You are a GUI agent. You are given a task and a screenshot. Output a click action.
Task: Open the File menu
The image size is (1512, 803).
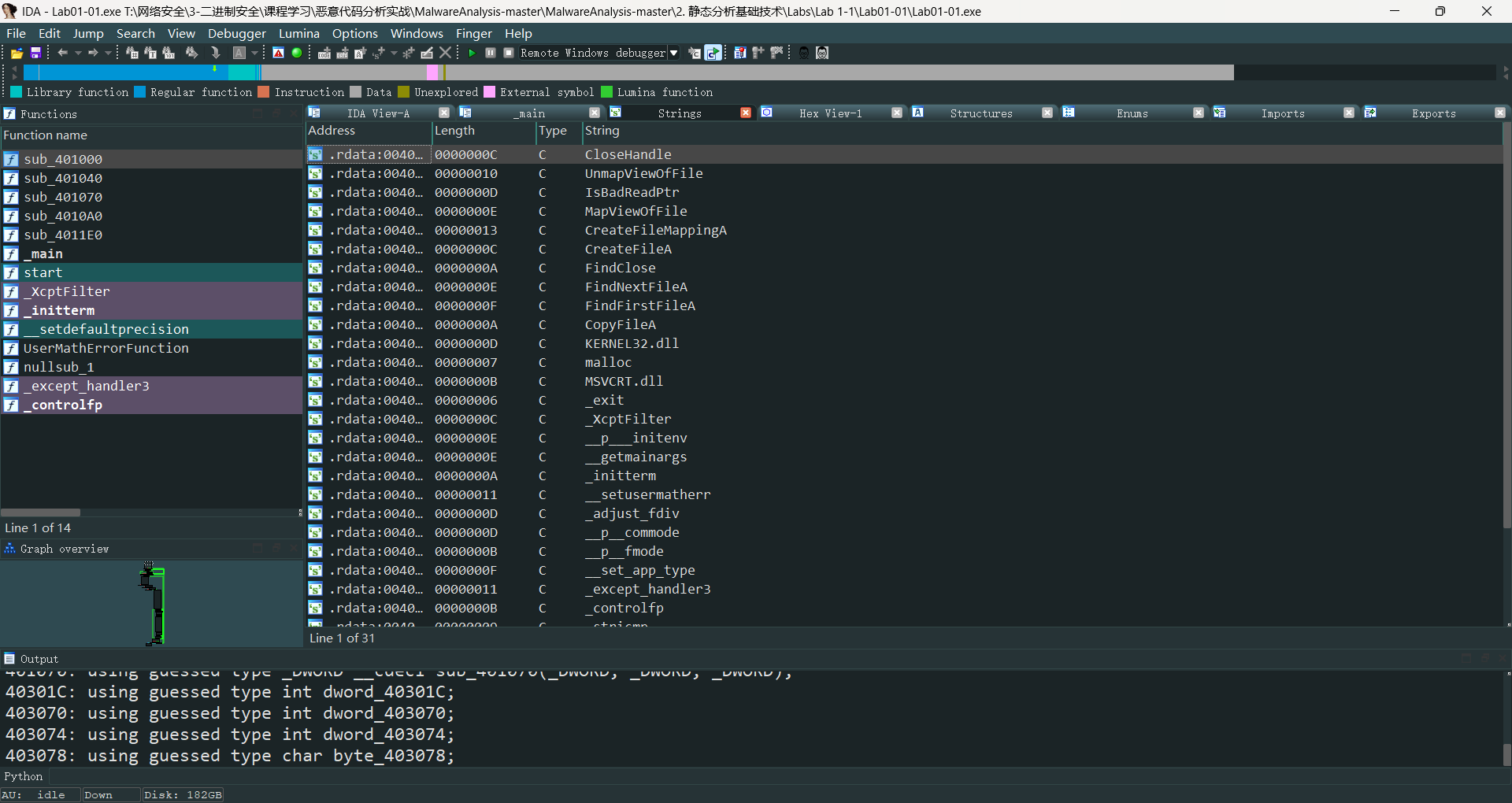coord(16,33)
